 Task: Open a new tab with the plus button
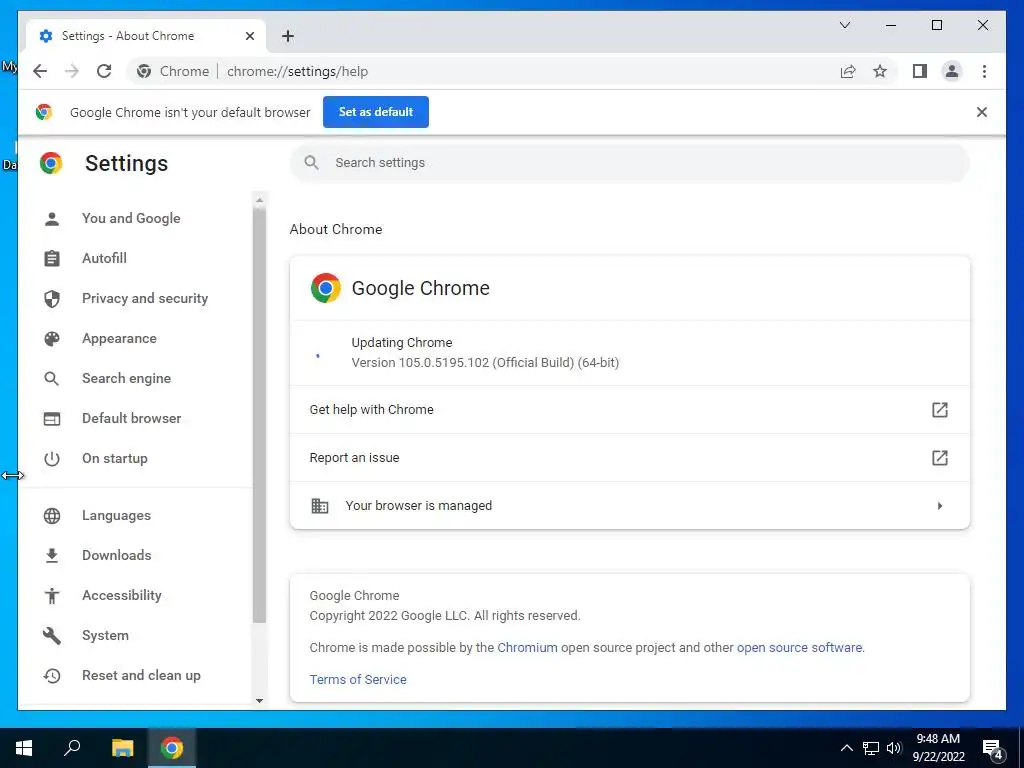click(x=288, y=36)
